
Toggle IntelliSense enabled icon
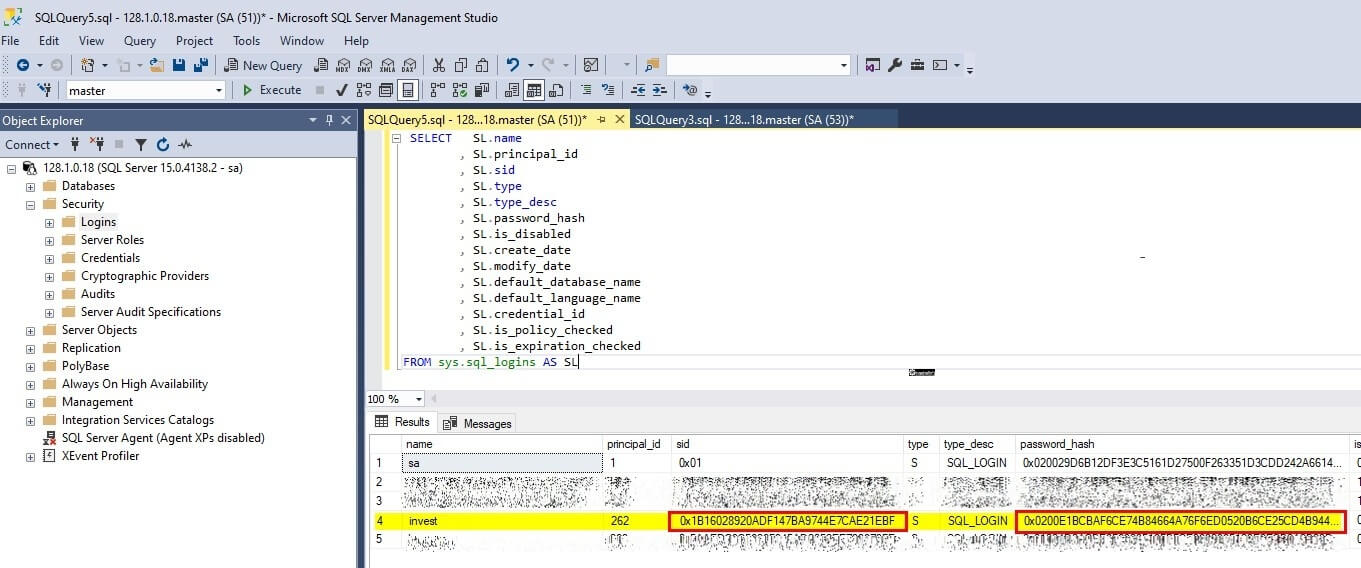(x=407, y=90)
